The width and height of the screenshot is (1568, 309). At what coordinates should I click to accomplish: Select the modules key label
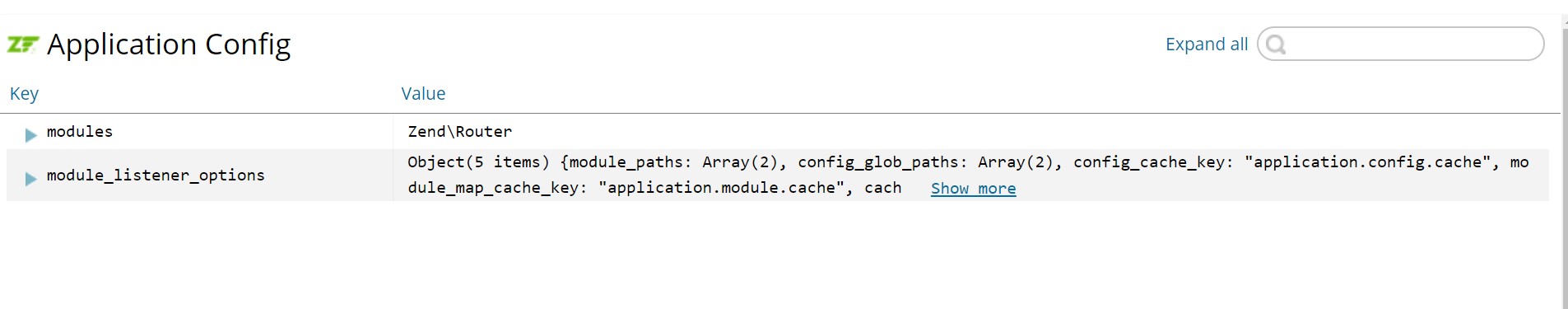tap(80, 132)
